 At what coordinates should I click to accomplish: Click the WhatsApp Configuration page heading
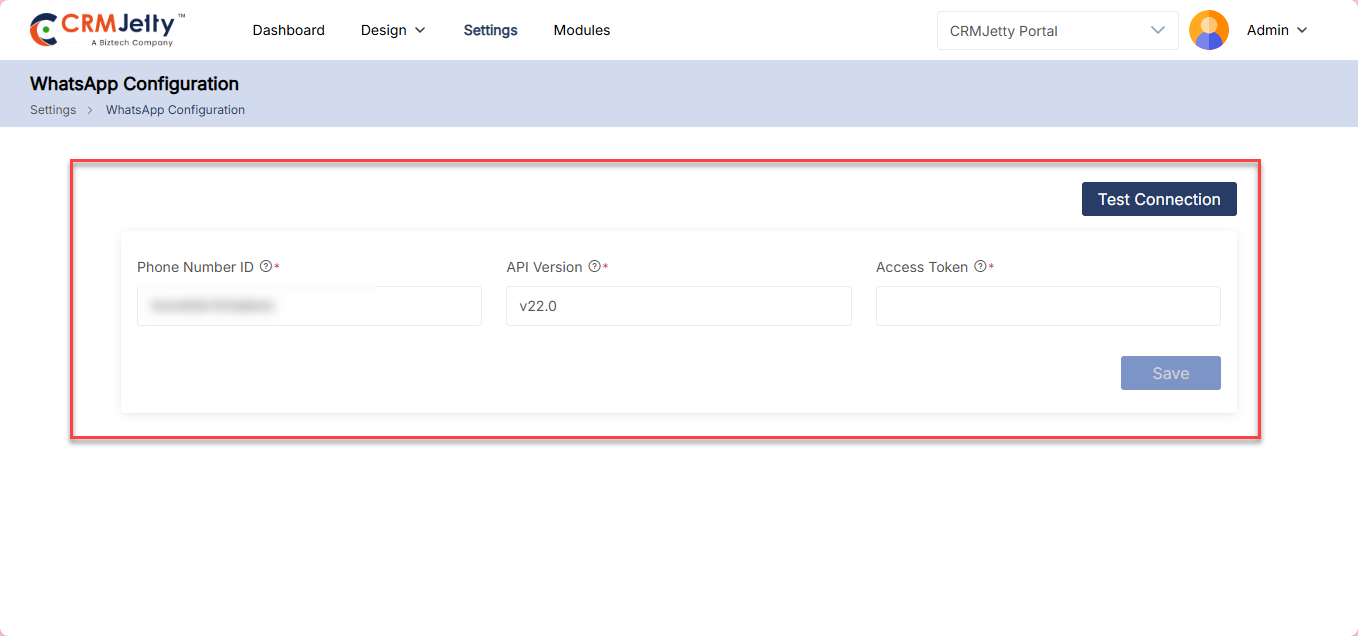pos(134,84)
